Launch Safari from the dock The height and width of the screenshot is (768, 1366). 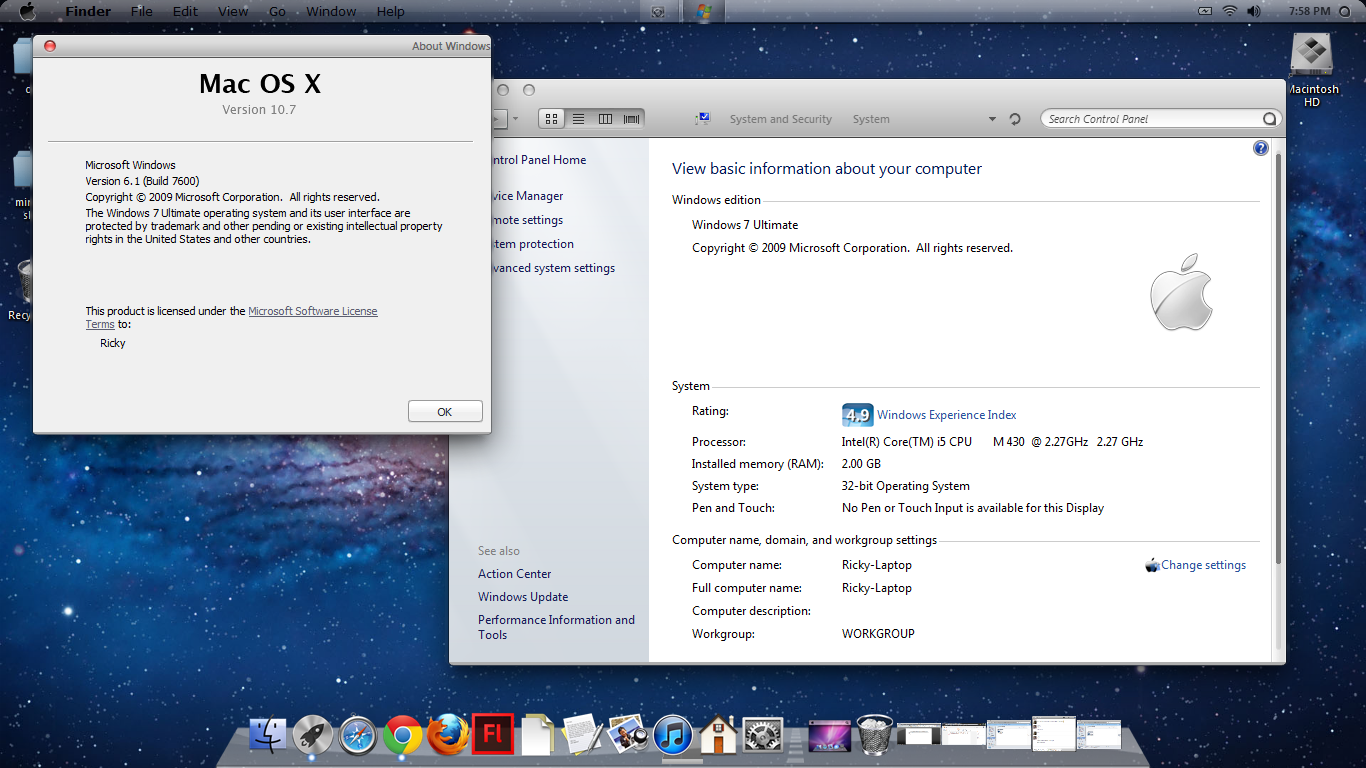click(x=358, y=736)
